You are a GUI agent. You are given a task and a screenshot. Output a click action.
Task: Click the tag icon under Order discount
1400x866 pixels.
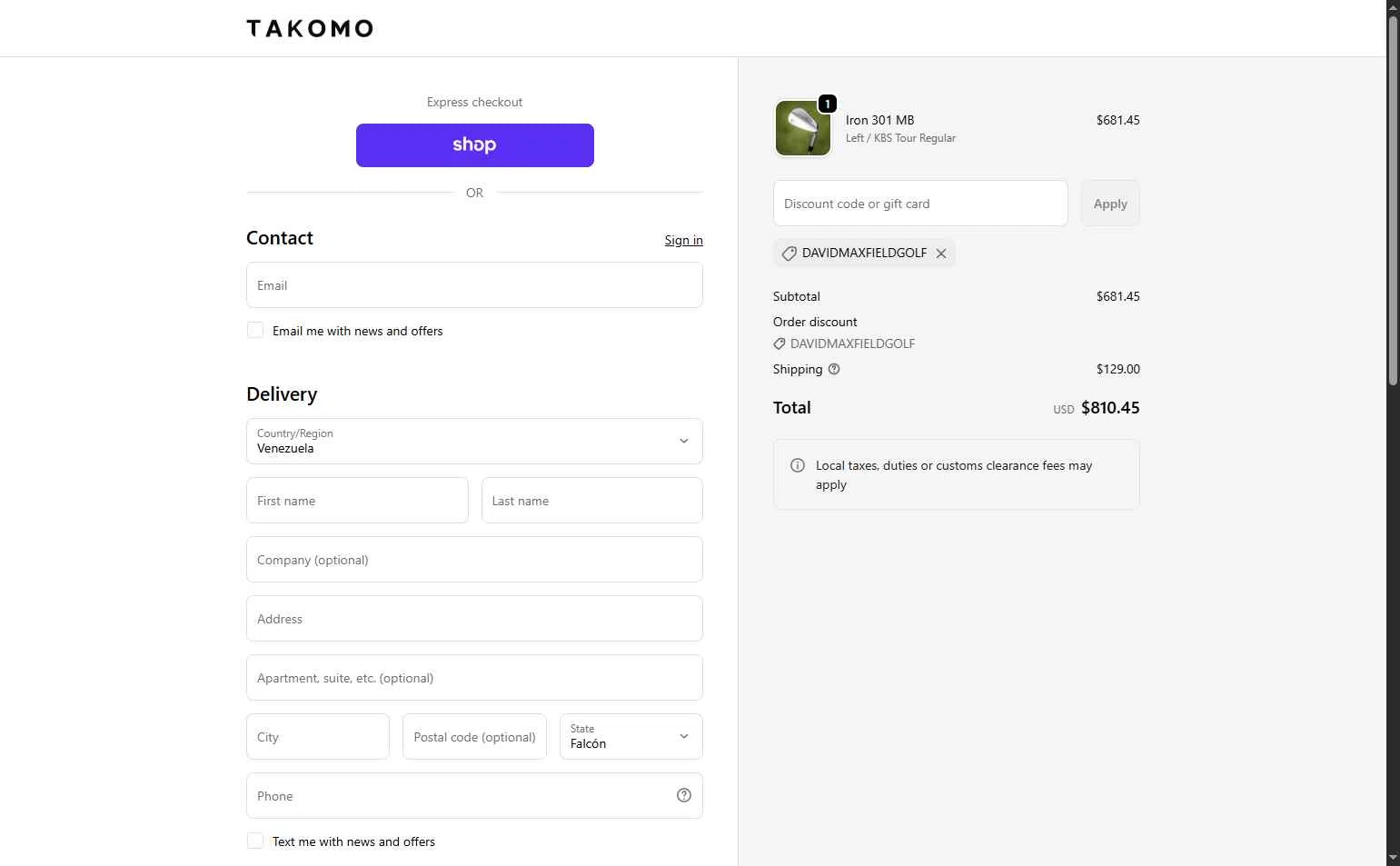coord(779,343)
